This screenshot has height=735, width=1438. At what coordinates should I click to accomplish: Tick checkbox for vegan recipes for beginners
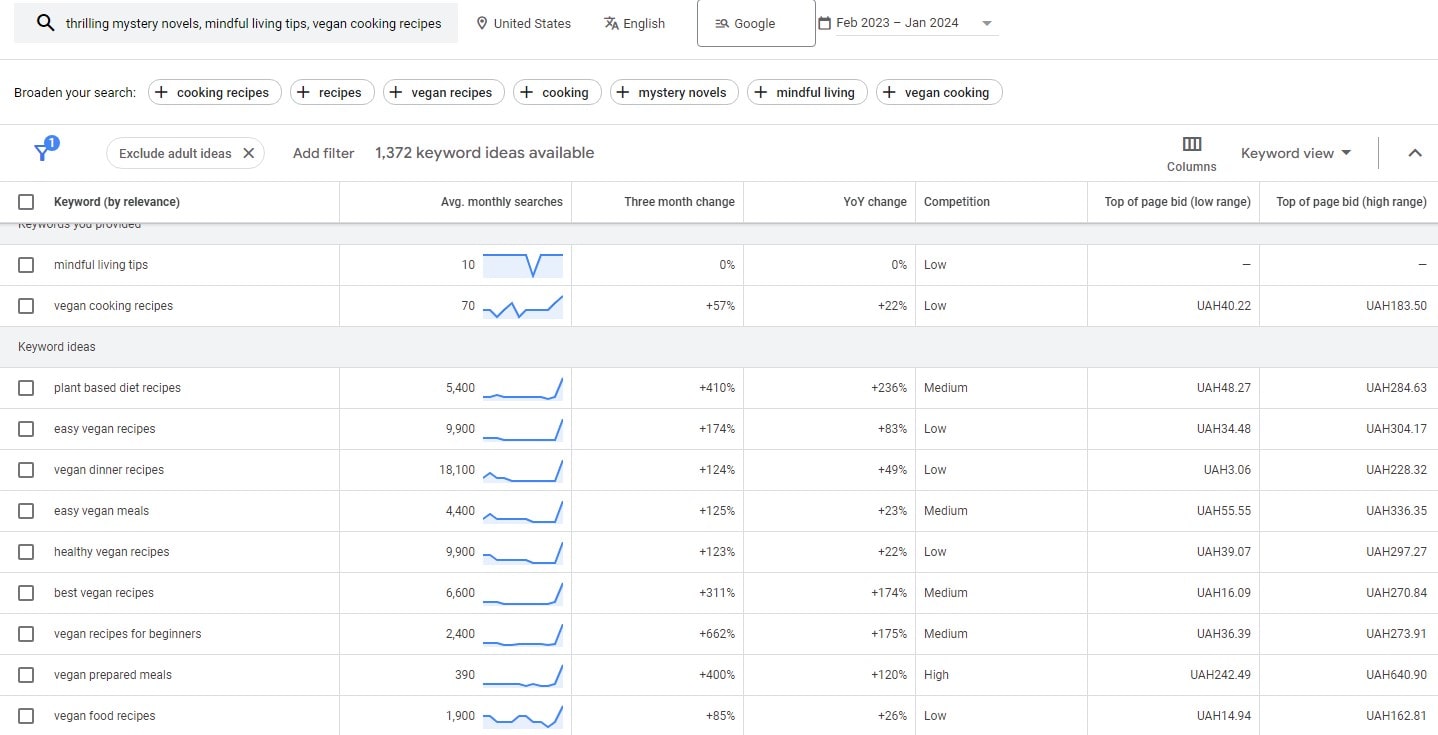point(26,634)
